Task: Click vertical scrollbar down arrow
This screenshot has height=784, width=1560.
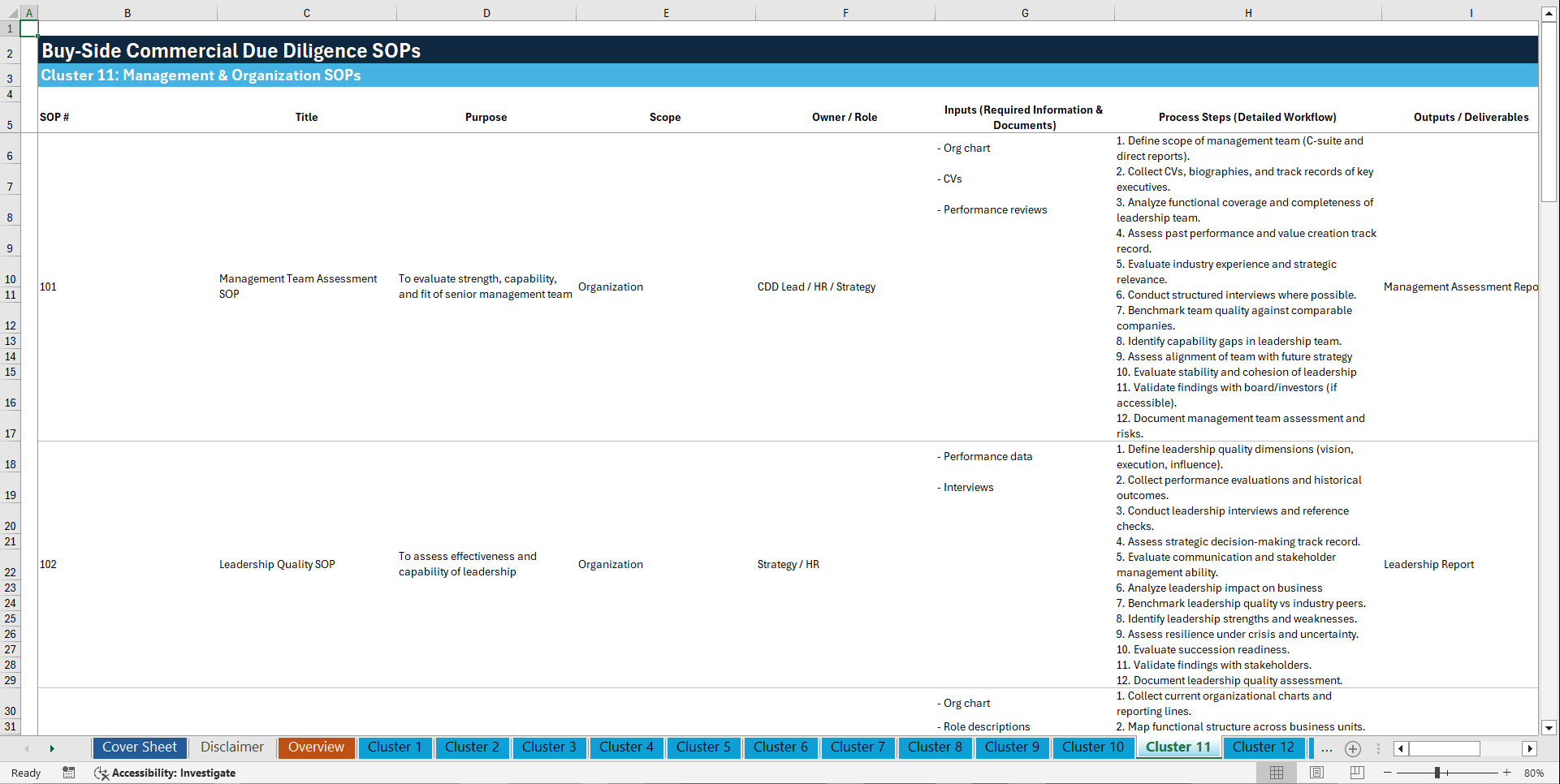Action: pyautogui.click(x=1549, y=728)
